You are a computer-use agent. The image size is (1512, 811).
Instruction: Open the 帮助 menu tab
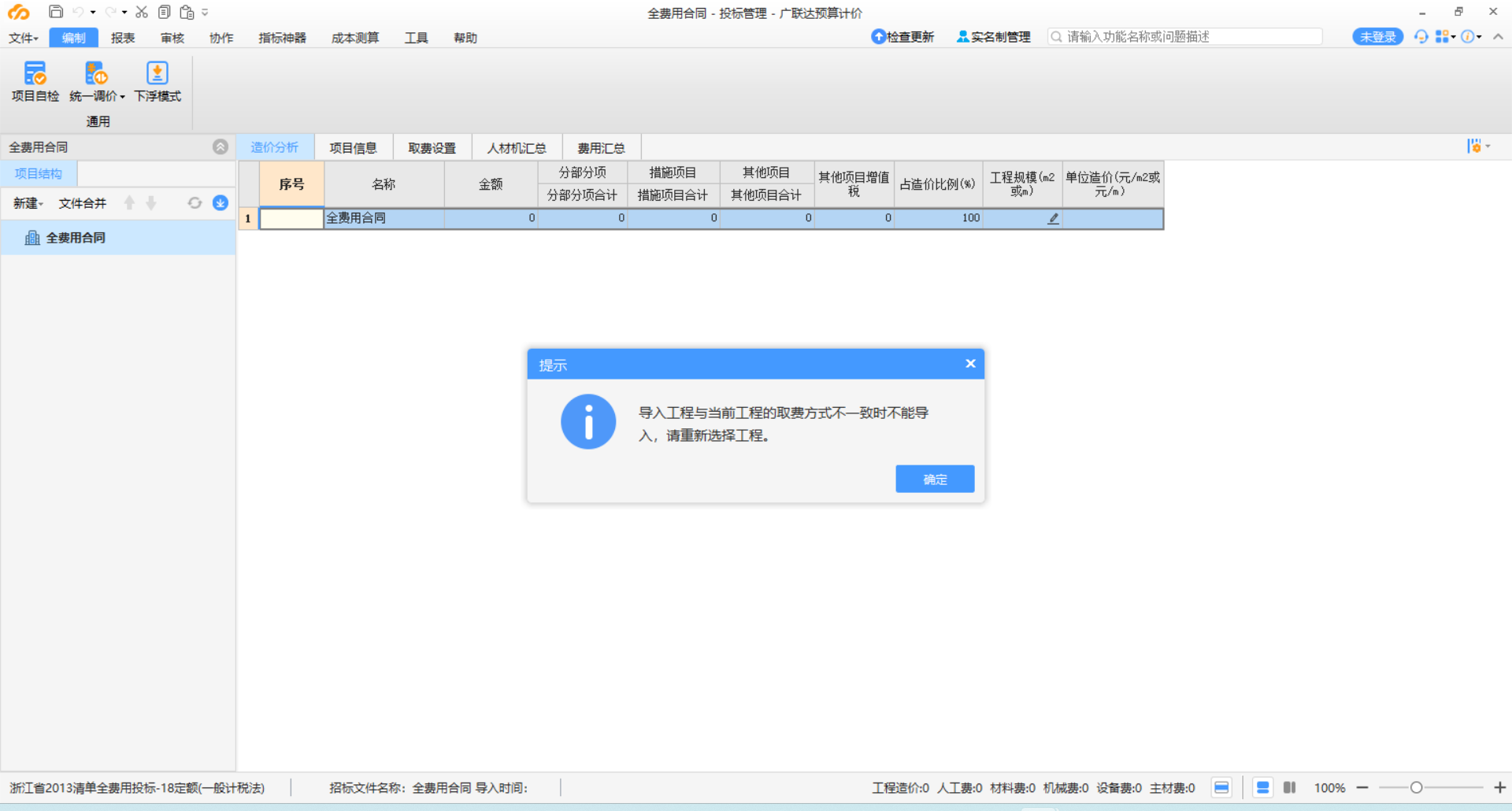465,38
